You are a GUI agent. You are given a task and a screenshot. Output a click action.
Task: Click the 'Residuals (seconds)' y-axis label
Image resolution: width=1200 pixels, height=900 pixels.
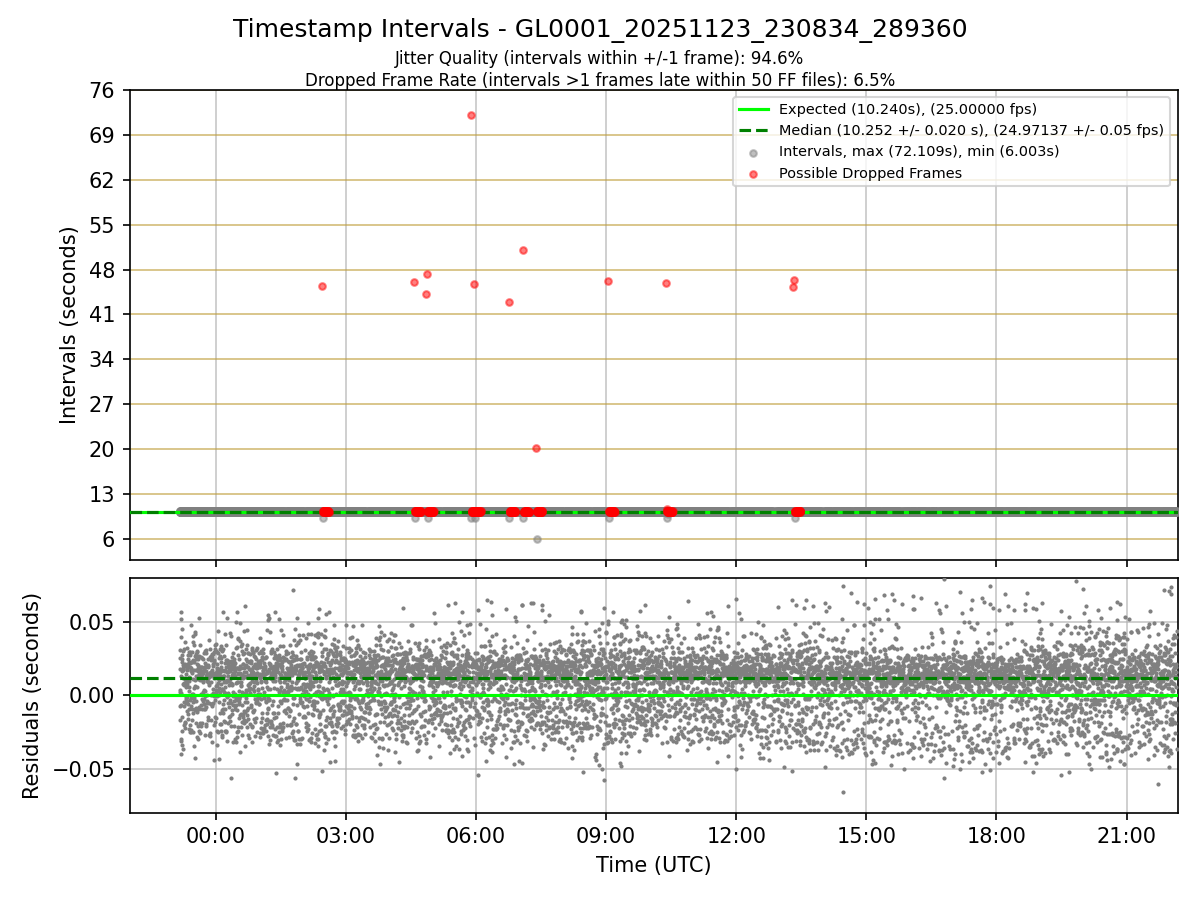tap(32, 696)
